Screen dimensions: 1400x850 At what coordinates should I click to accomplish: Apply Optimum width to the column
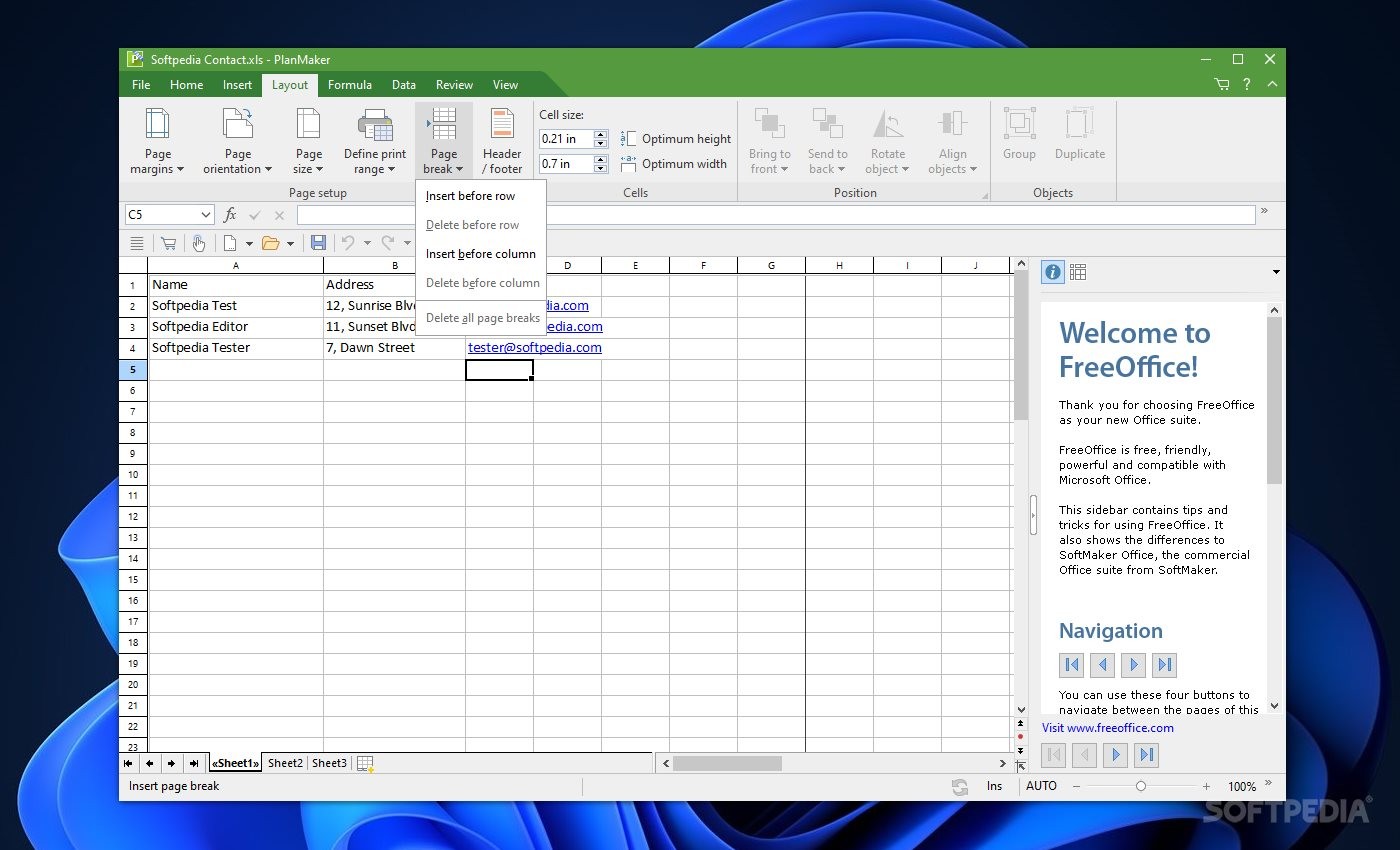click(x=674, y=164)
